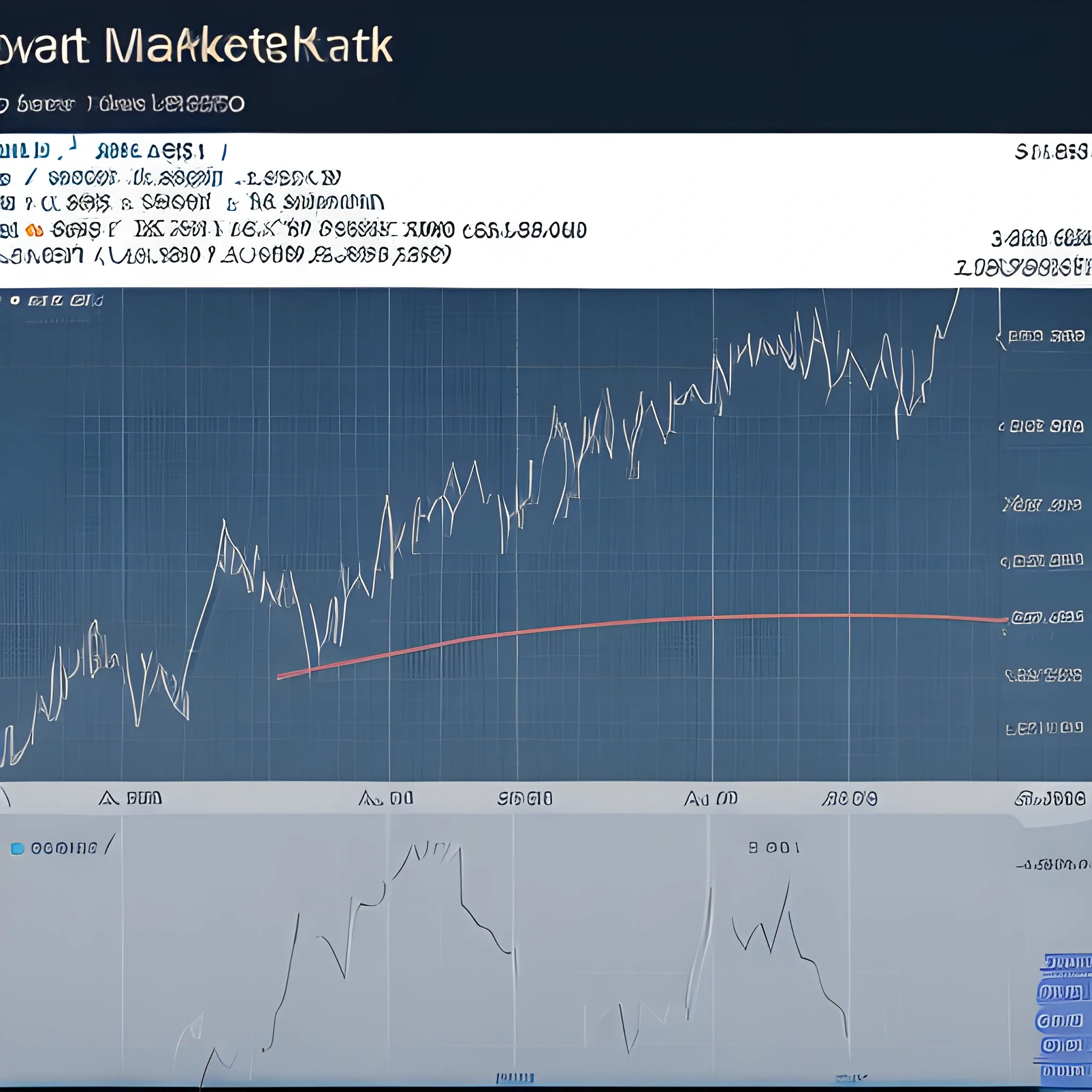The width and height of the screenshot is (1092, 1092).
Task: Click the subtitle line beneath the header title
Action: tap(123, 104)
